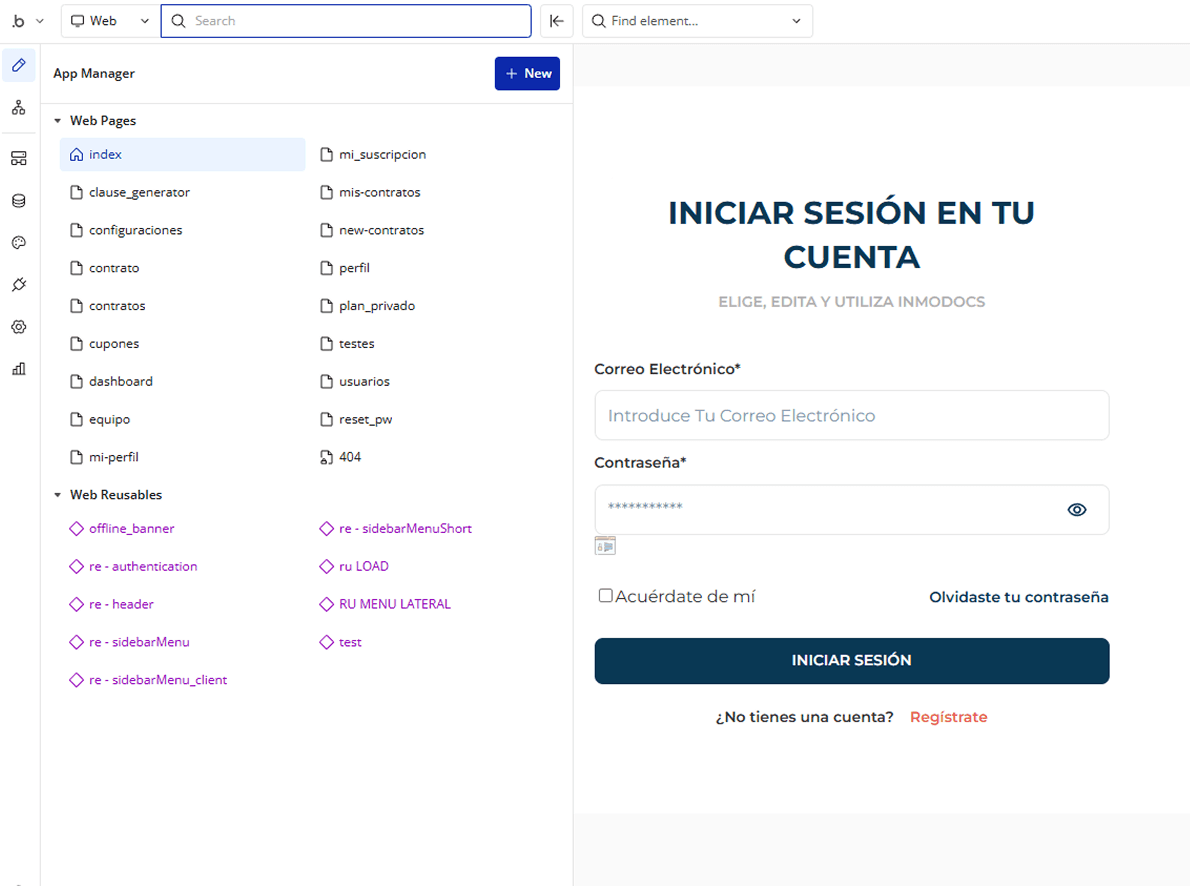1190x886 pixels.
Task: Click the page icon next to reset_pw
Action: click(326, 419)
